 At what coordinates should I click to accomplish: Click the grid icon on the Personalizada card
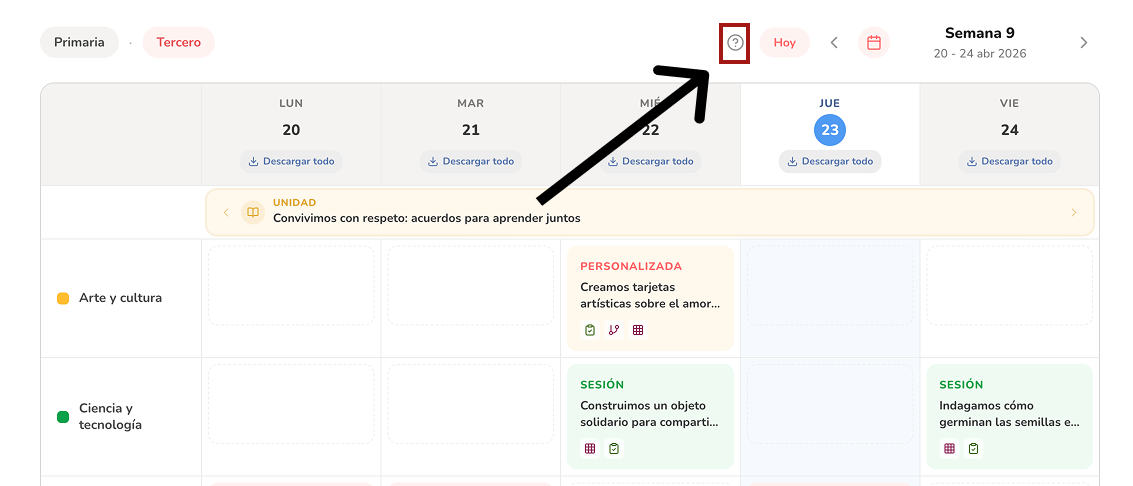tap(638, 330)
